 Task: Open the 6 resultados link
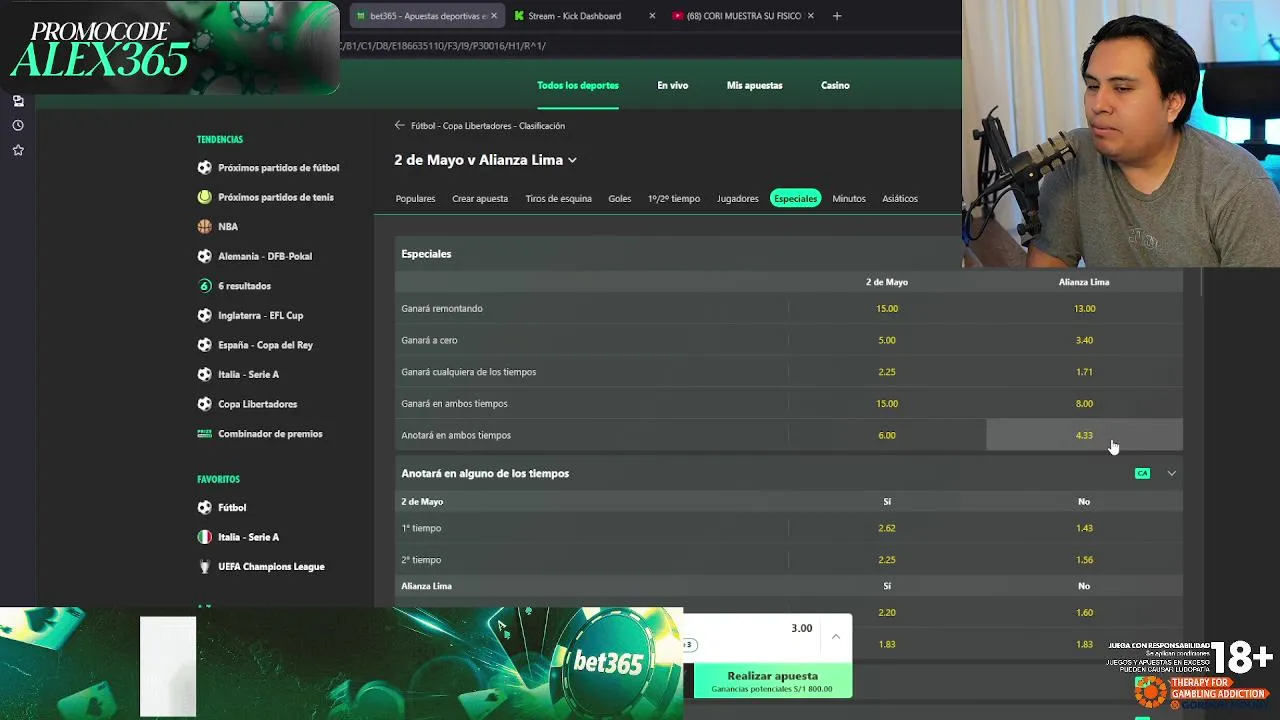pyautogui.click(x=244, y=286)
